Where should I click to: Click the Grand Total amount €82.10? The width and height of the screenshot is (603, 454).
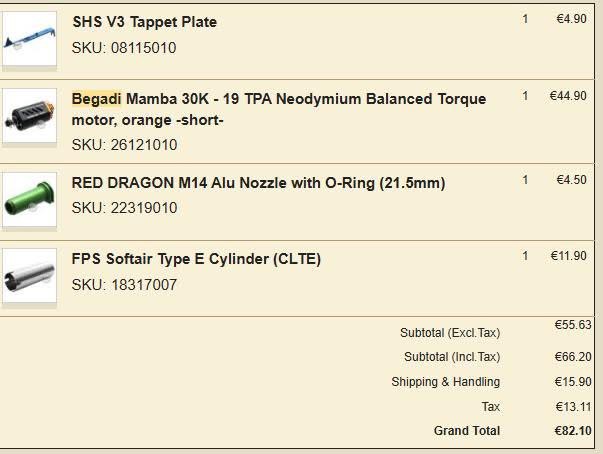571,431
